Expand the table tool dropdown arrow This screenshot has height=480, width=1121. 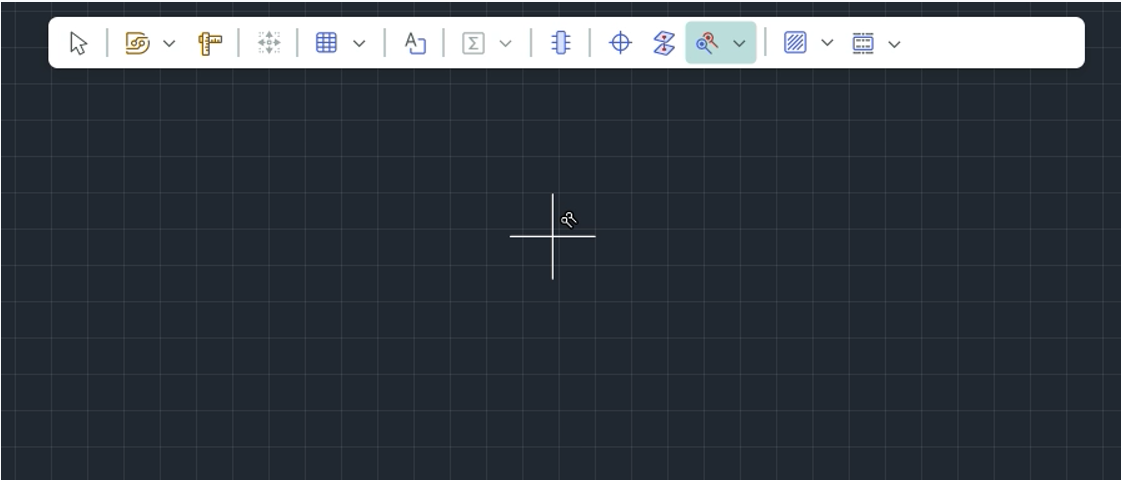360,44
